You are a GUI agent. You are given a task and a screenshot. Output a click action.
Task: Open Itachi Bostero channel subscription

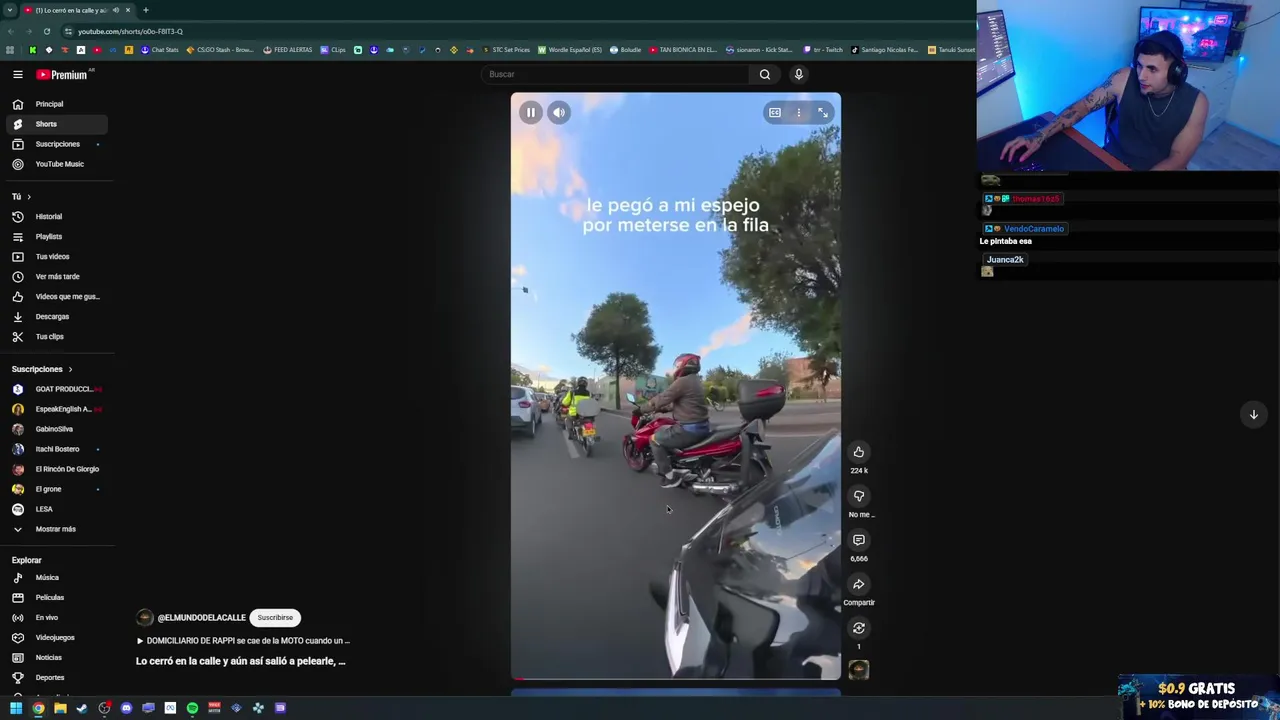(x=55, y=449)
